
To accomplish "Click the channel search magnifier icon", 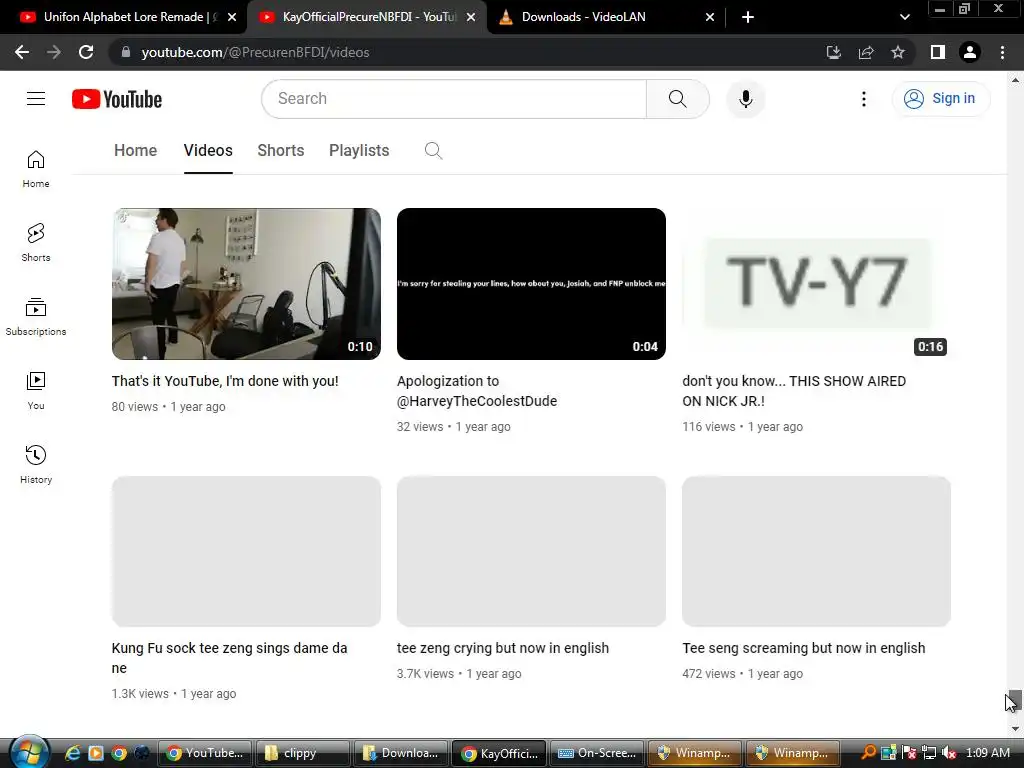I will (433, 151).
